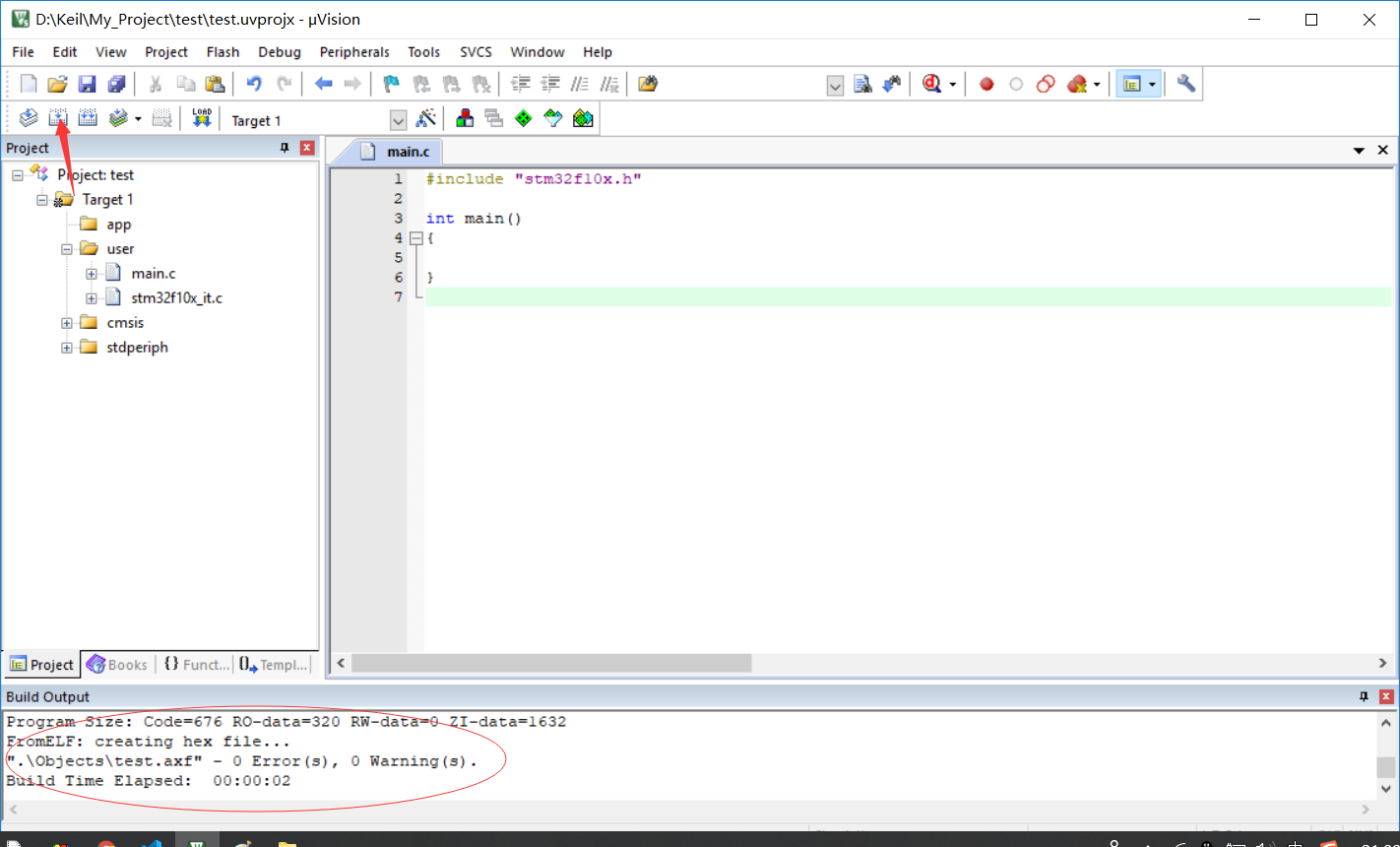Translate the current file icon

(29, 119)
